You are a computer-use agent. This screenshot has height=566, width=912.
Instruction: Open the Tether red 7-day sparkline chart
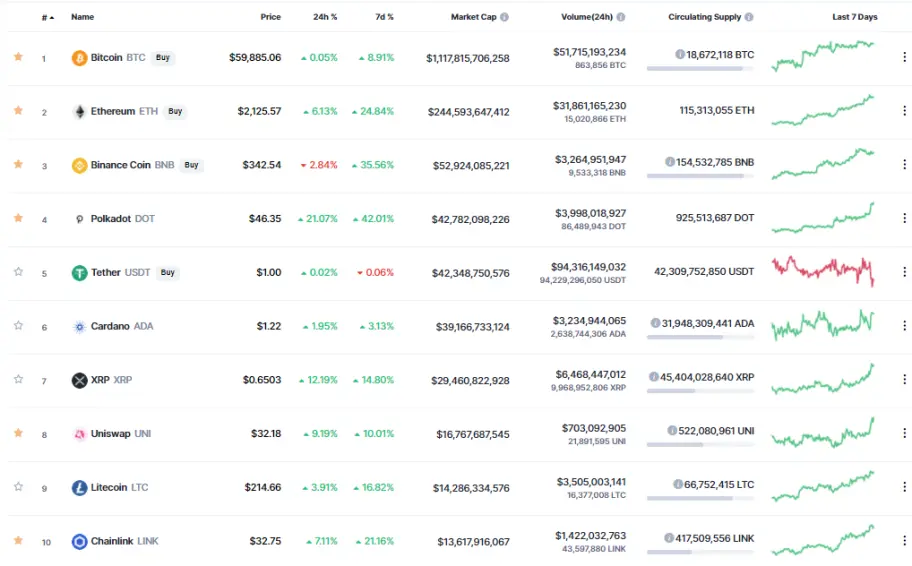[823, 271]
